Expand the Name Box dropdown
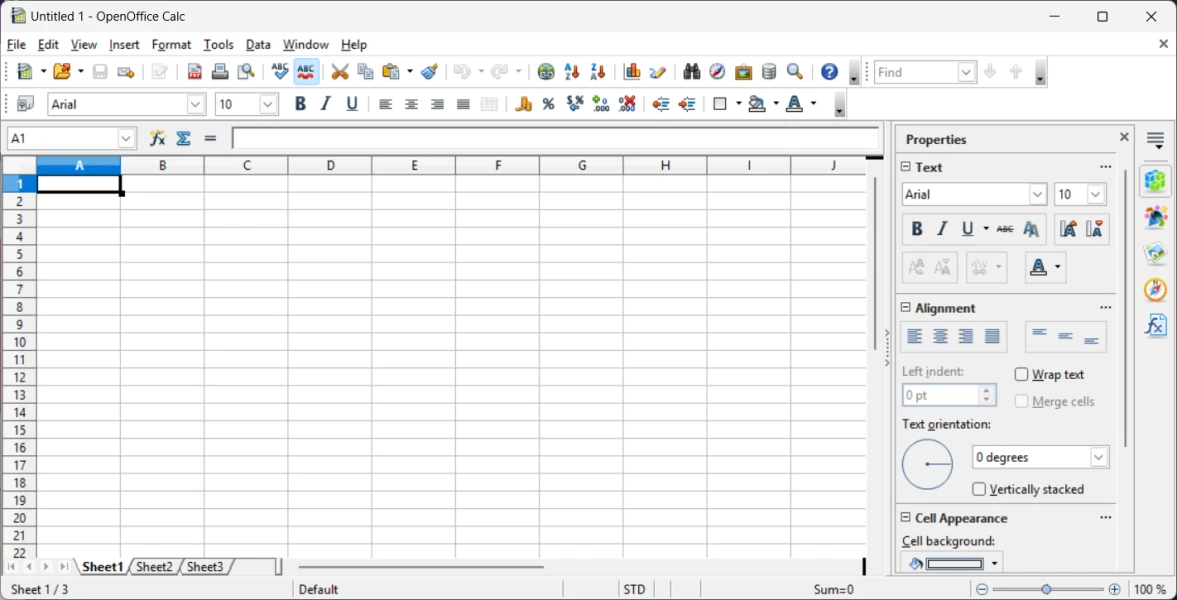The width and height of the screenshot is (1177, 600). pyautogui.click(x=126, y=139)
